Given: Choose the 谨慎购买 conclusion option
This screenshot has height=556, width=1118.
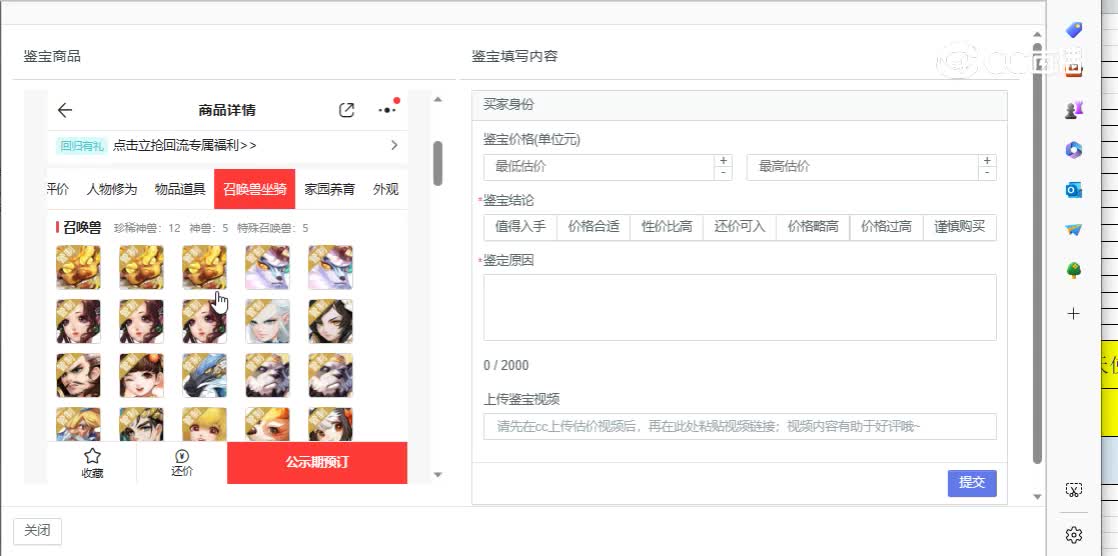Looking at the screenshot, I should [x=960, y=227].
